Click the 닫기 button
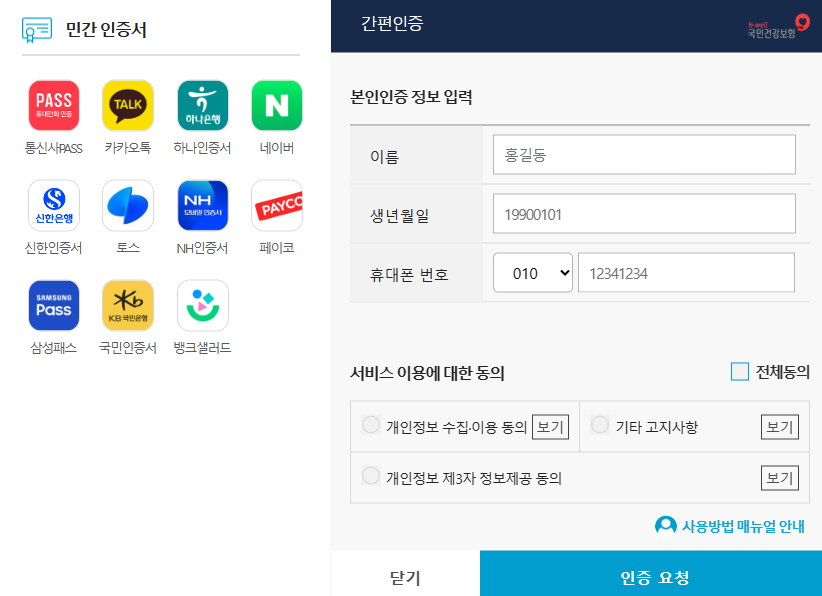The width and height of the screenshot is (822, 596). pos(405,573)
